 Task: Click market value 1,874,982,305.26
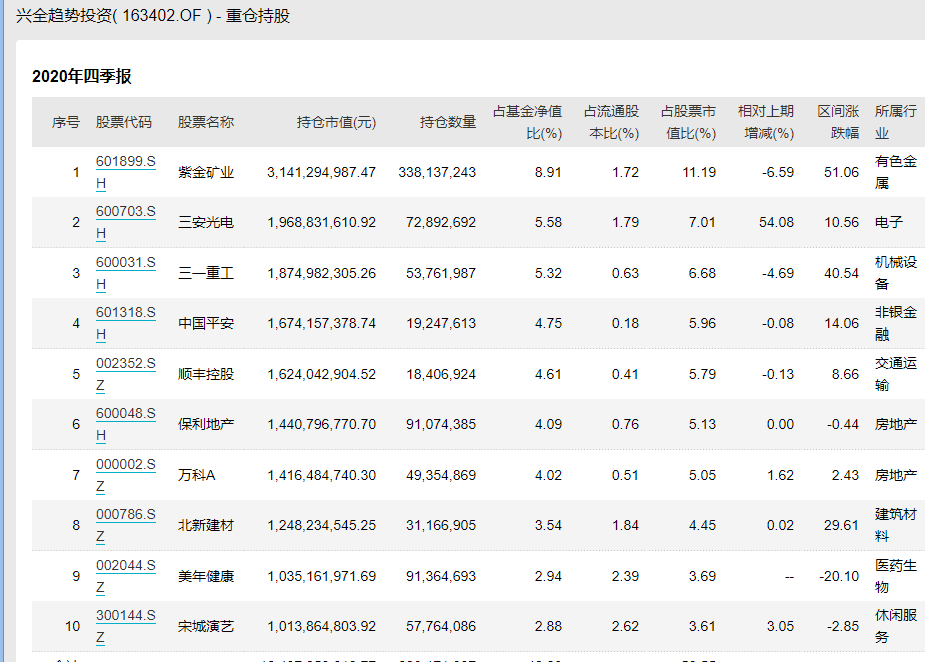pyautogui.click(x=322, y=273)
